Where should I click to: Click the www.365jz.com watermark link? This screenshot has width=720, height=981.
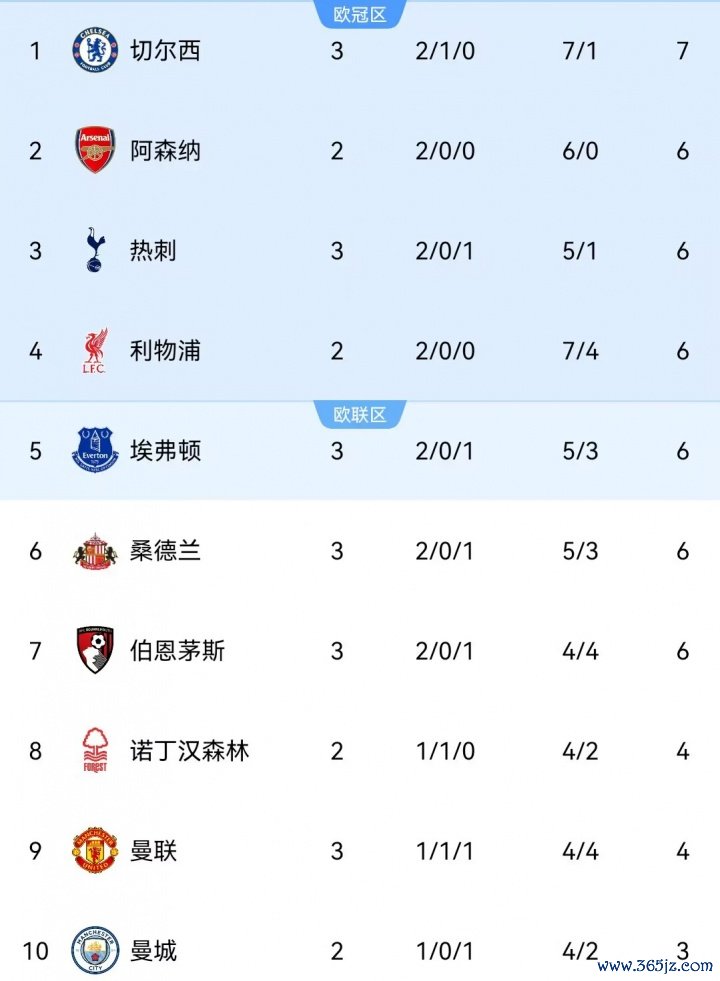(x=655, y=965)
